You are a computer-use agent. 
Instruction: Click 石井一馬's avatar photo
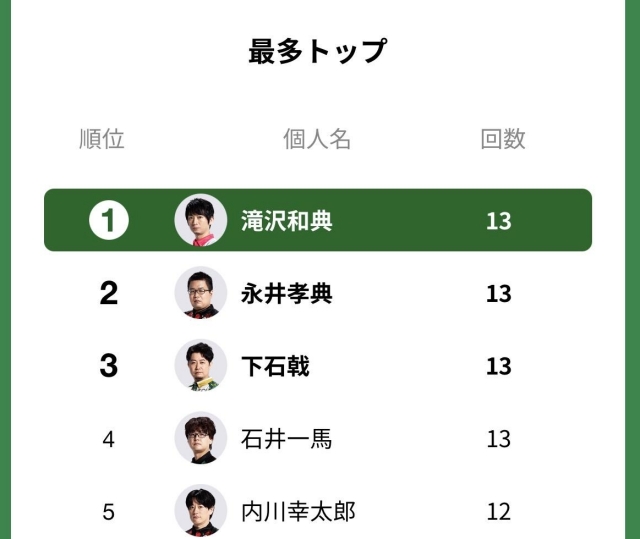(x=201, y=439)
